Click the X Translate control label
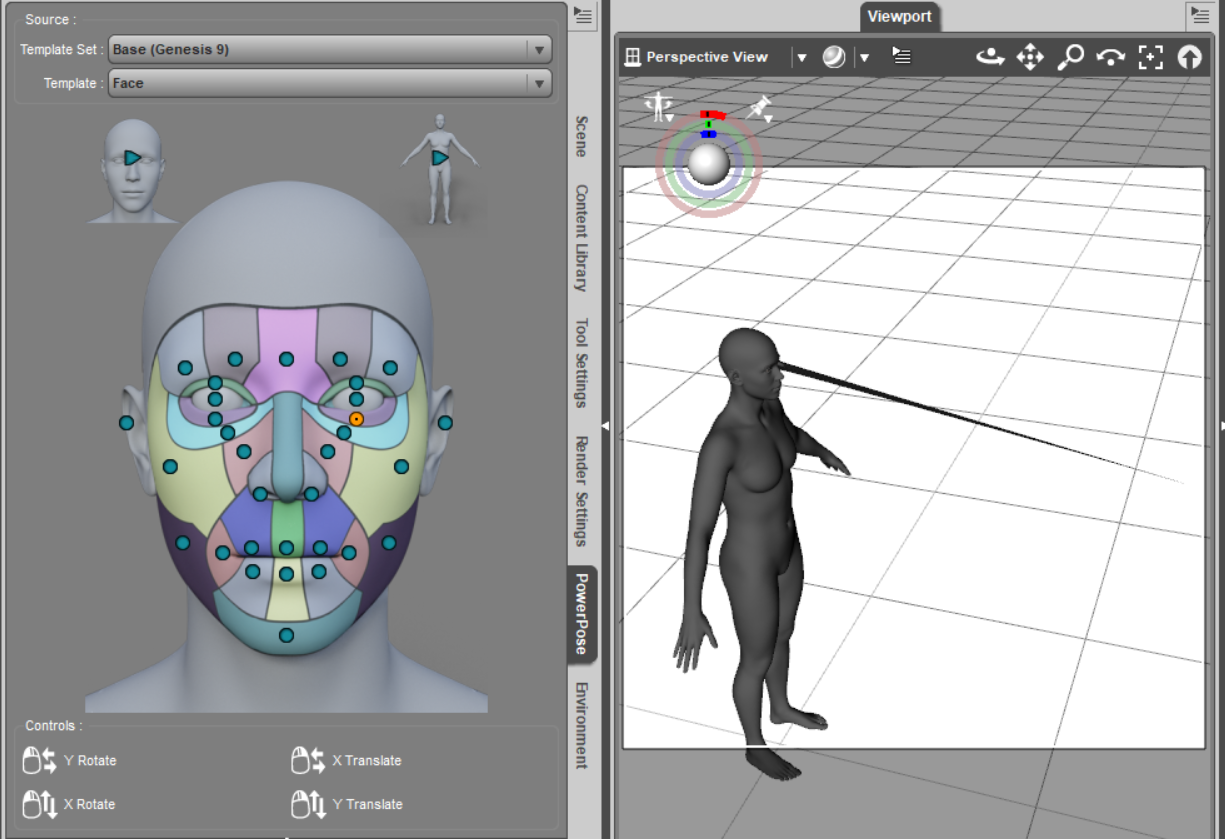The width and height of the screenshot is (1225, 839). (367, 761)
